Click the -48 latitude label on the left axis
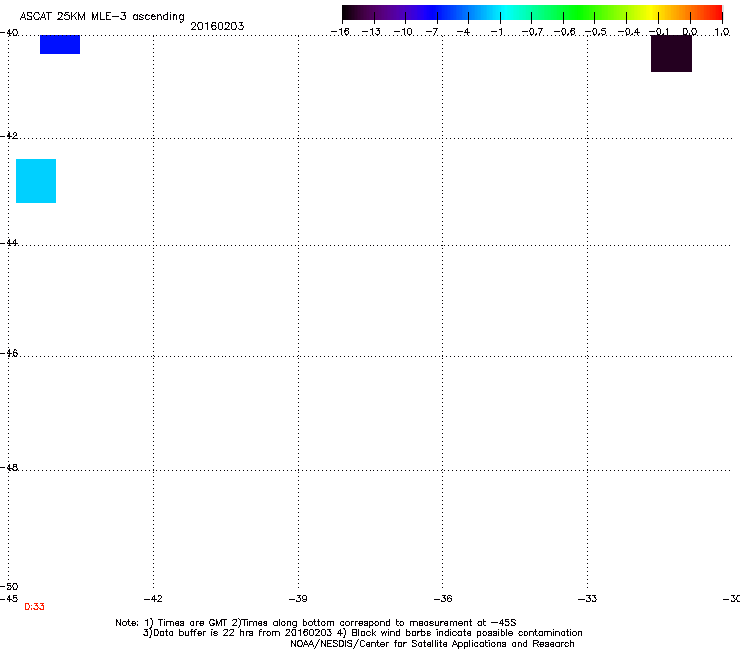This screenshot has height=650, width=740. tap(9, 467)
